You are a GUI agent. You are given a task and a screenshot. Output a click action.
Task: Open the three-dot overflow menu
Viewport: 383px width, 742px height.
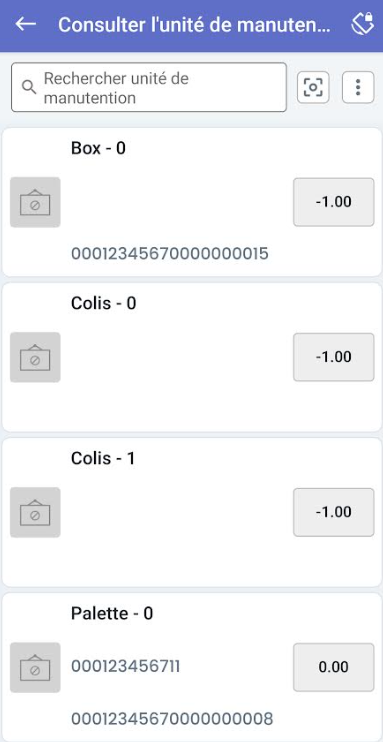click(358, 87)
